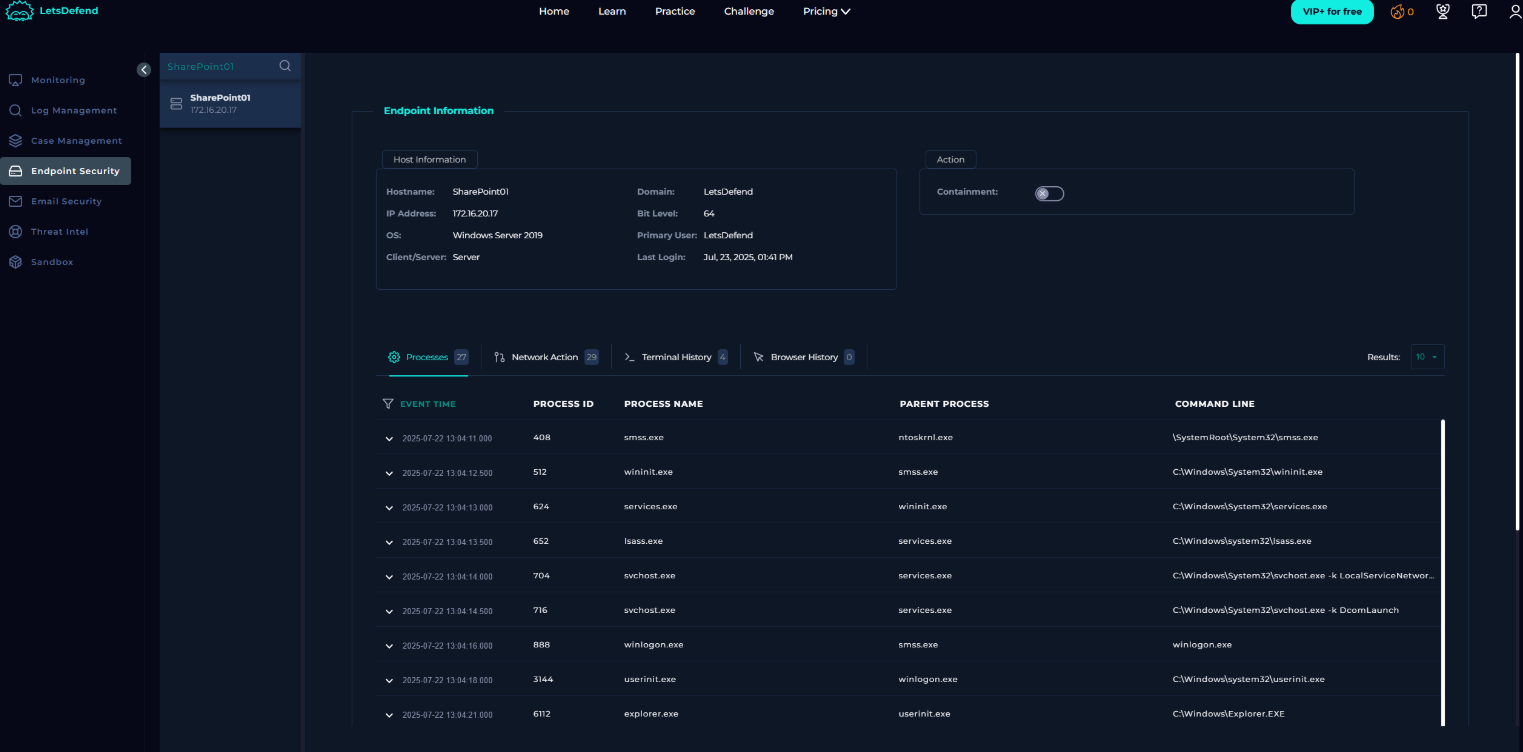Switch to the Network Action tab
The width and height of the screenshot is (1523, 752).
tap(545, 357)
